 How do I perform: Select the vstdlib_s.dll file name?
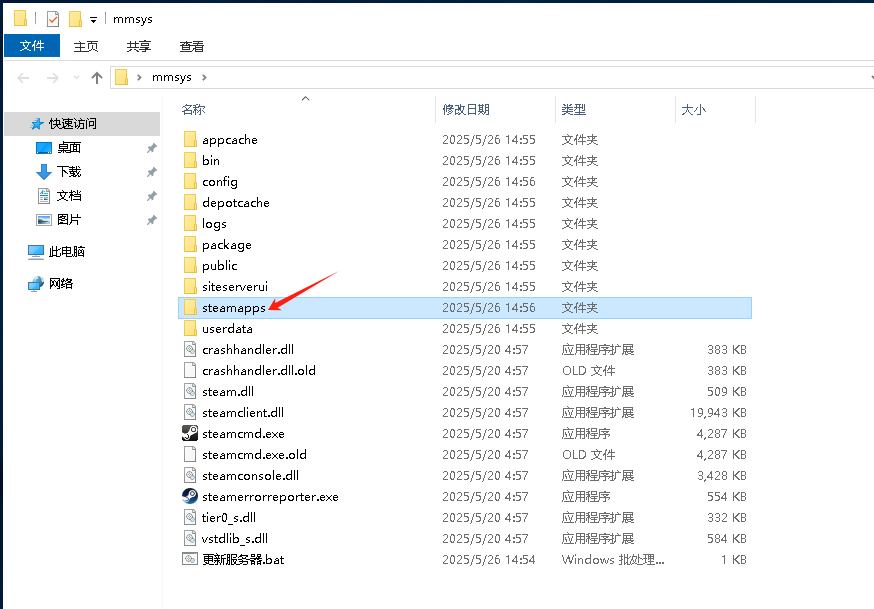click(235, 538)
